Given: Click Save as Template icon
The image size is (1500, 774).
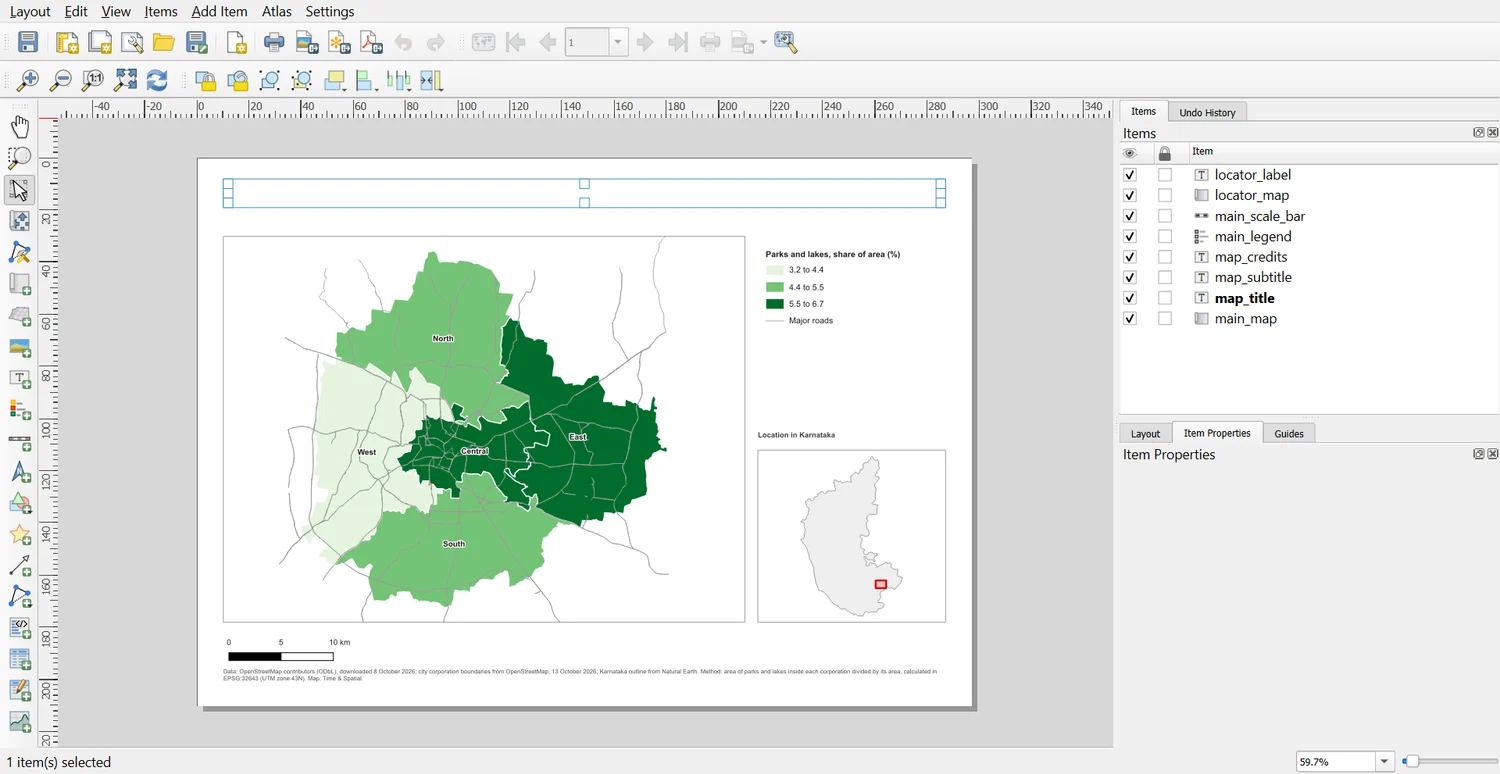Looking at the screenshot, I should [197, 42].
